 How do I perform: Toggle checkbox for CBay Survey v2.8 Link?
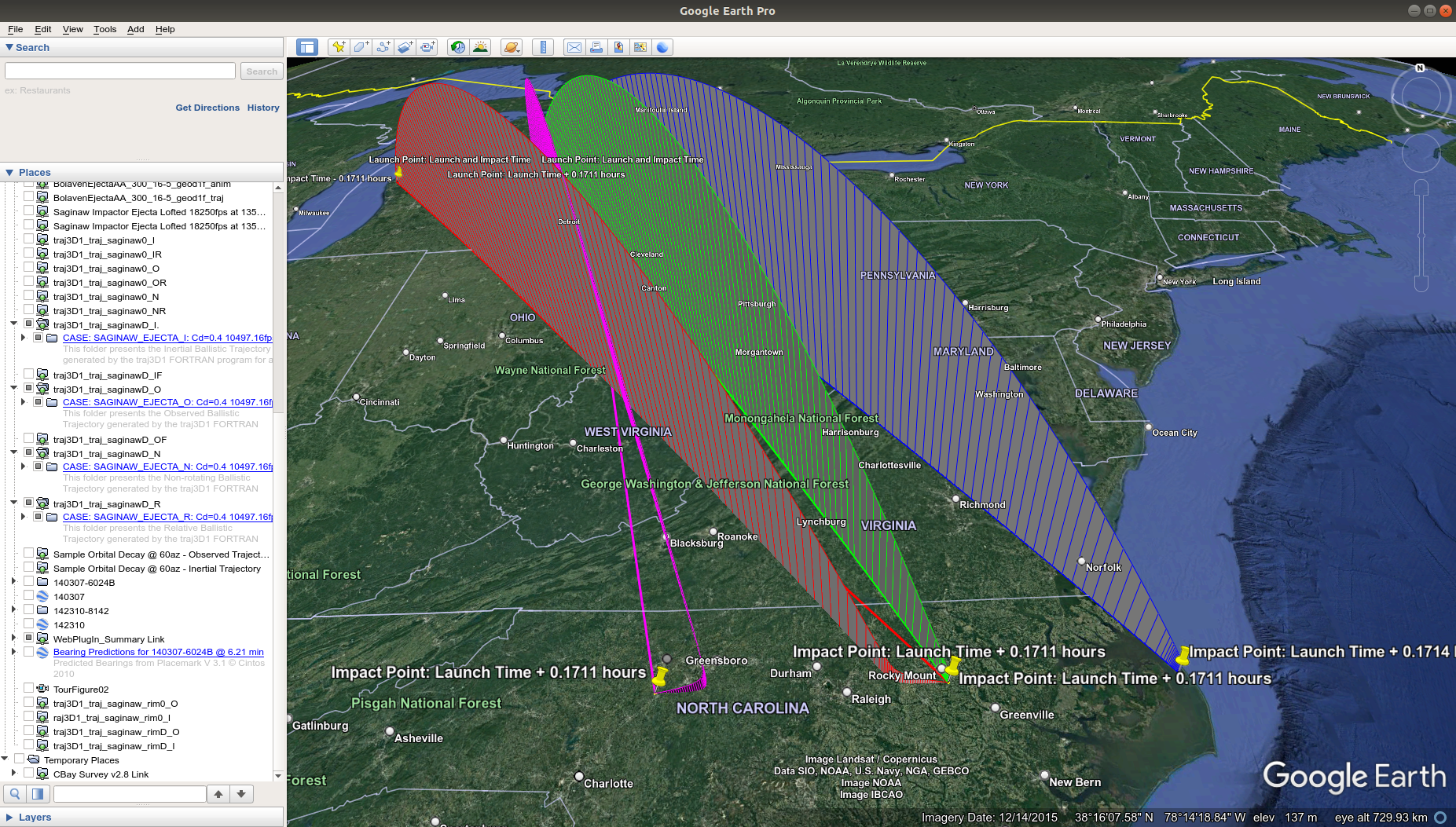[29, 774]
